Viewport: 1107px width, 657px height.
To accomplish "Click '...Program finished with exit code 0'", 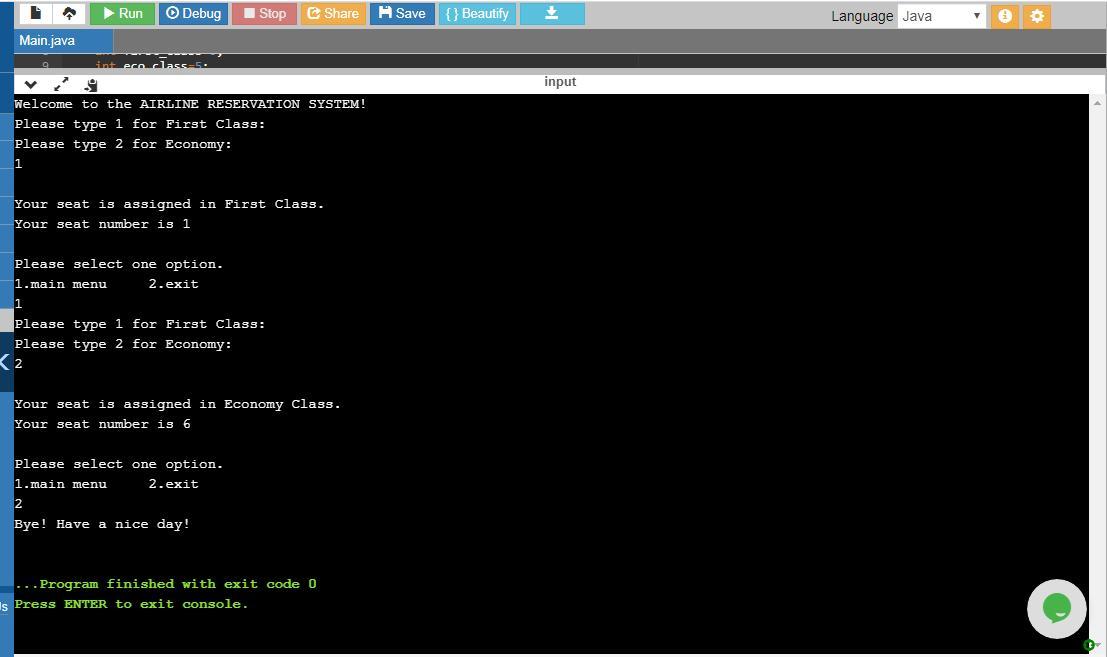I will pyautogui.click(x=165, y=584).
